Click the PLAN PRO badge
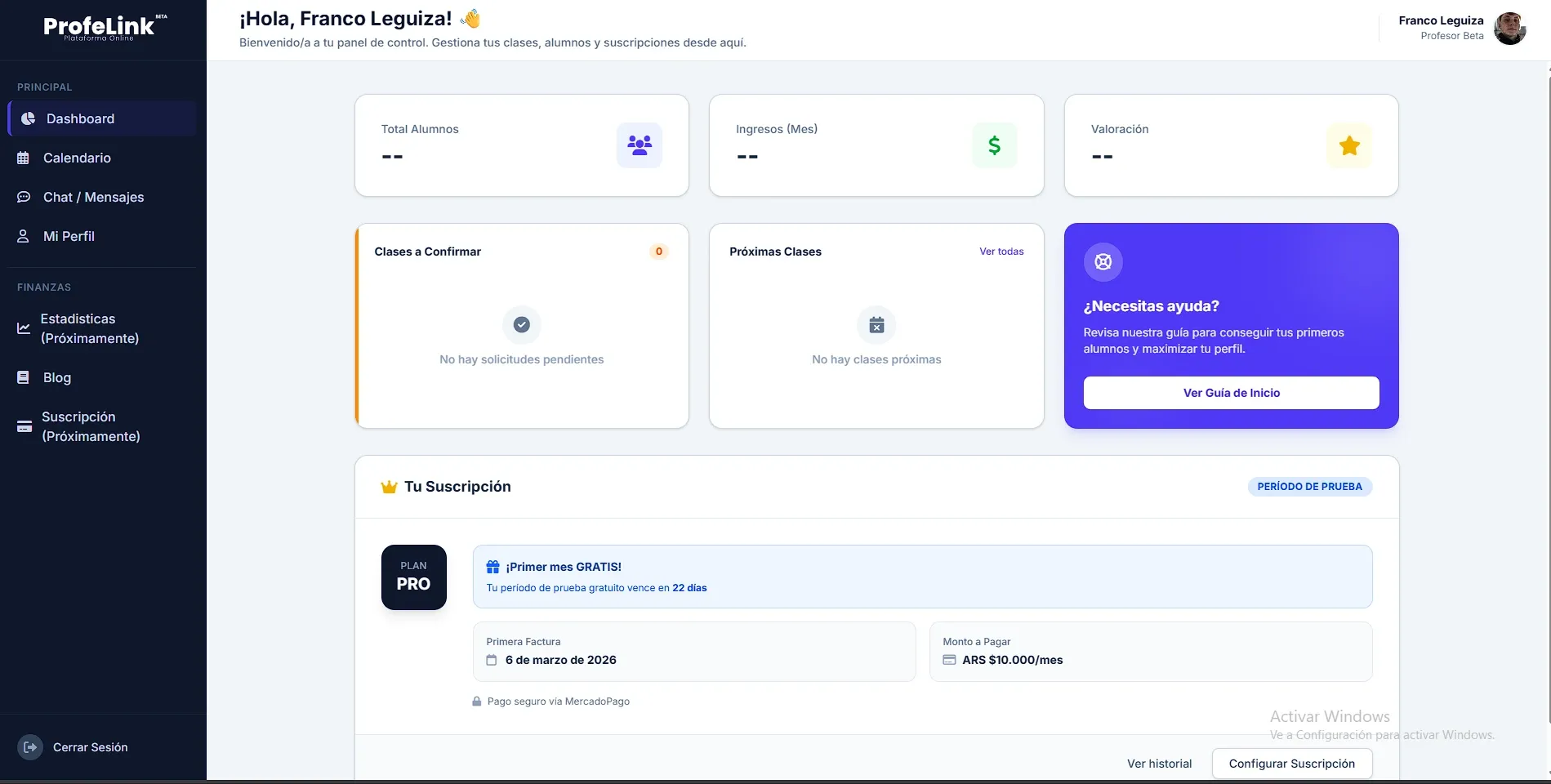1551x784 pixels. click(x=414, y=577)
